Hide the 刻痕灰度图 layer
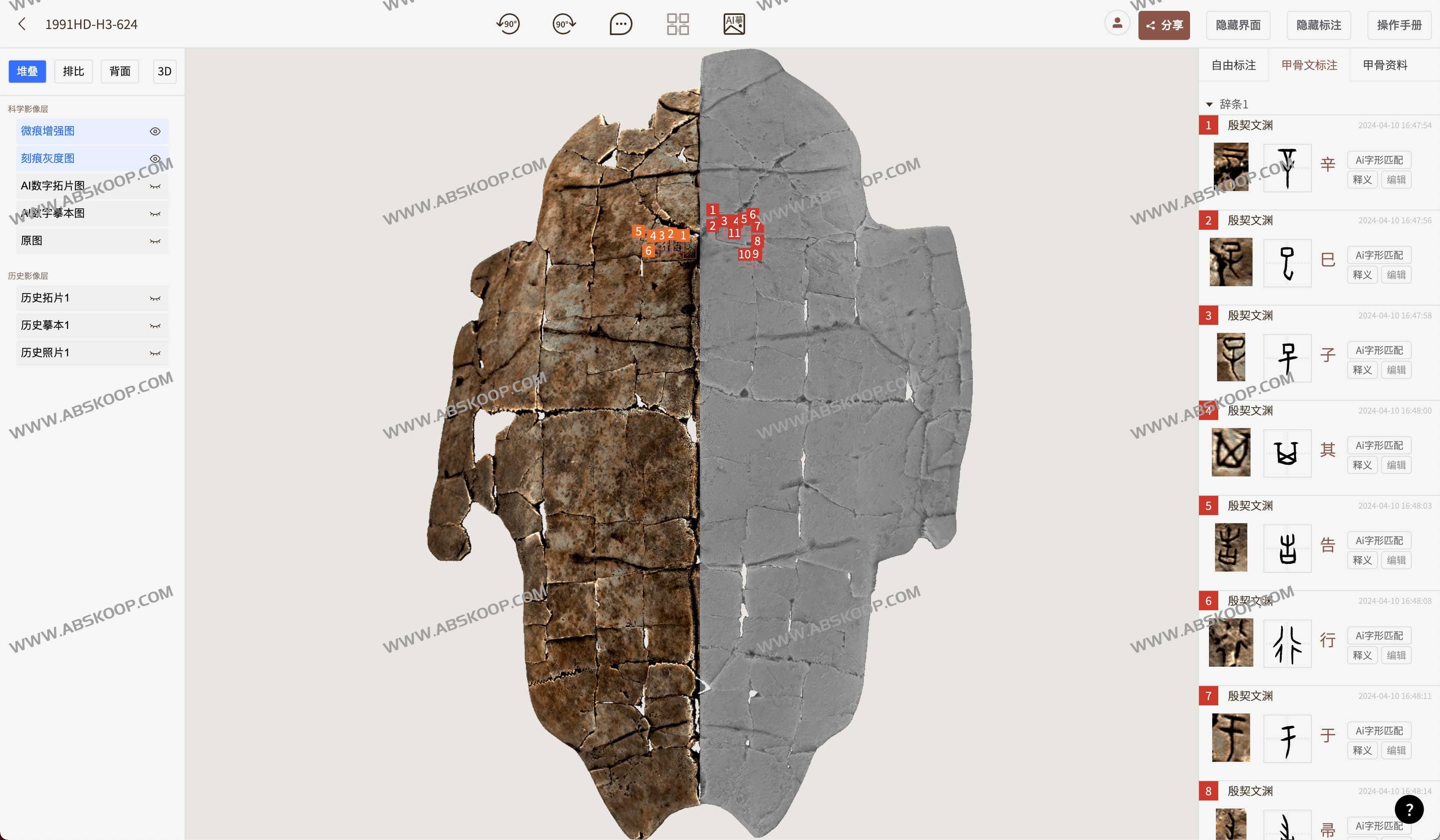Screen dimensions: 1440x840 (x=155, y=159)
